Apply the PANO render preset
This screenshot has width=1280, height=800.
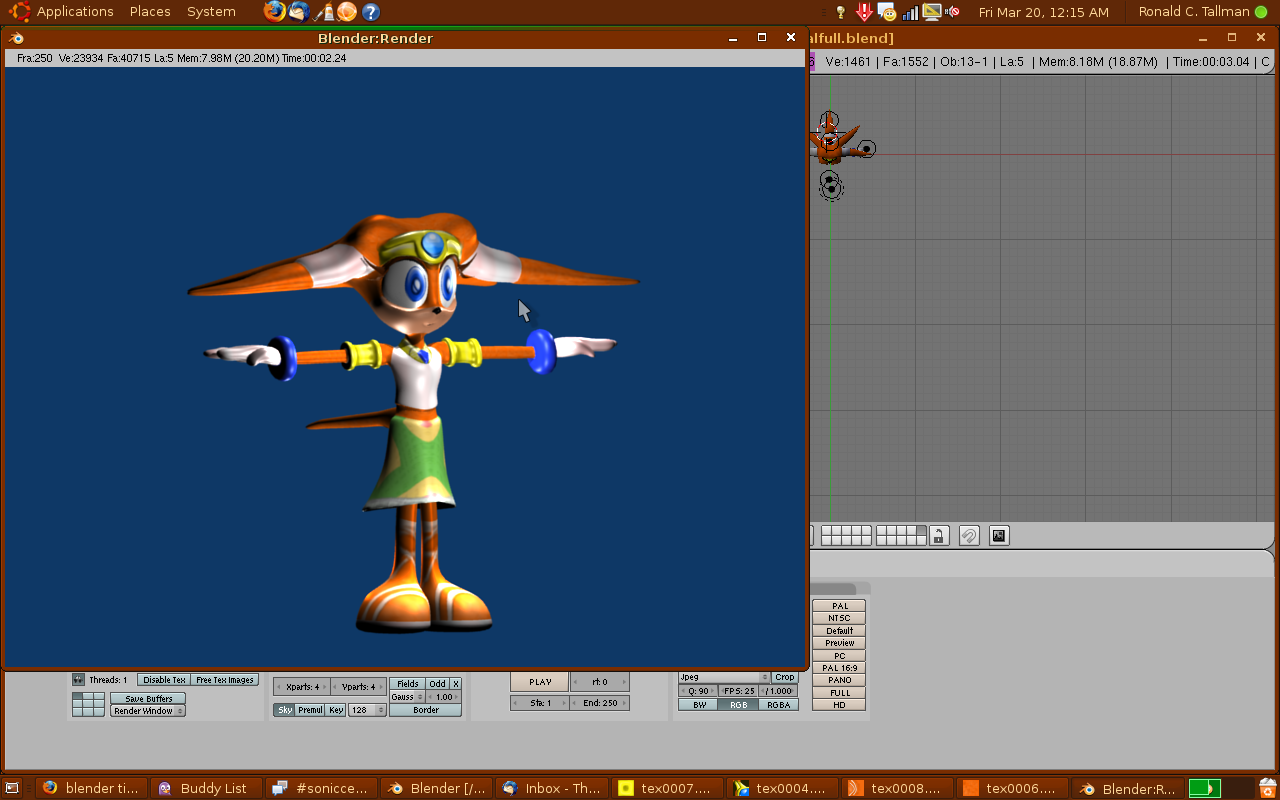pyautogui.click(x=840, y=680)
